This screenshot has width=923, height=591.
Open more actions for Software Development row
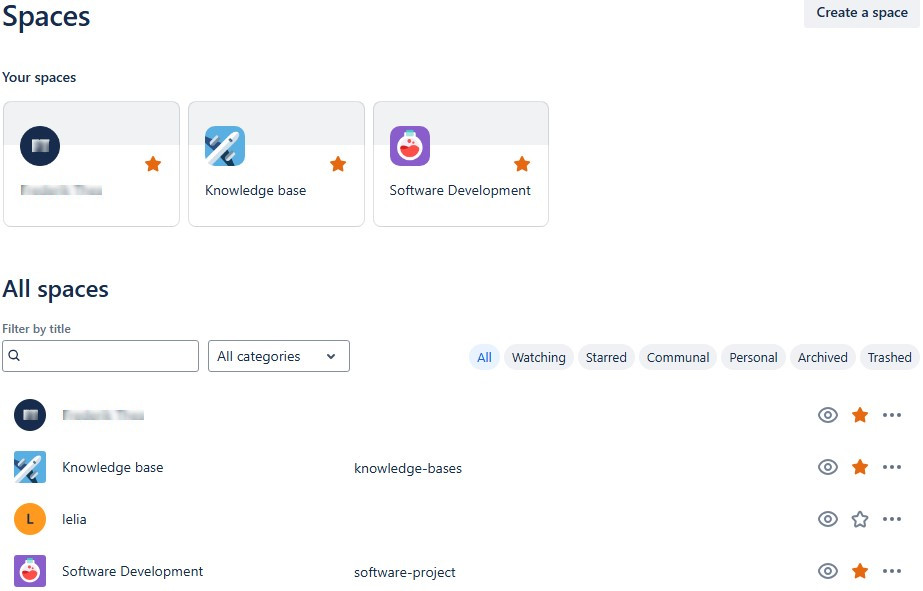pos(892,571)
